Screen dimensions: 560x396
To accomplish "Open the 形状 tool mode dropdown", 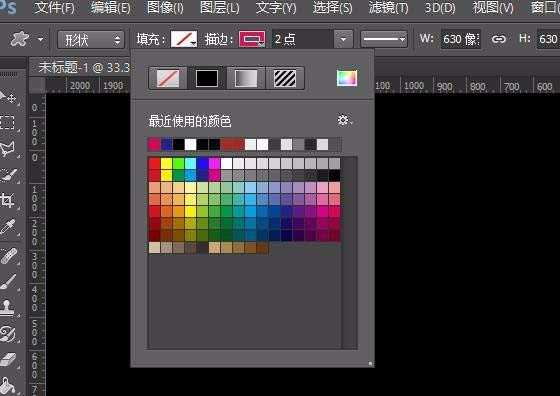I will click(x=91, y=39).
